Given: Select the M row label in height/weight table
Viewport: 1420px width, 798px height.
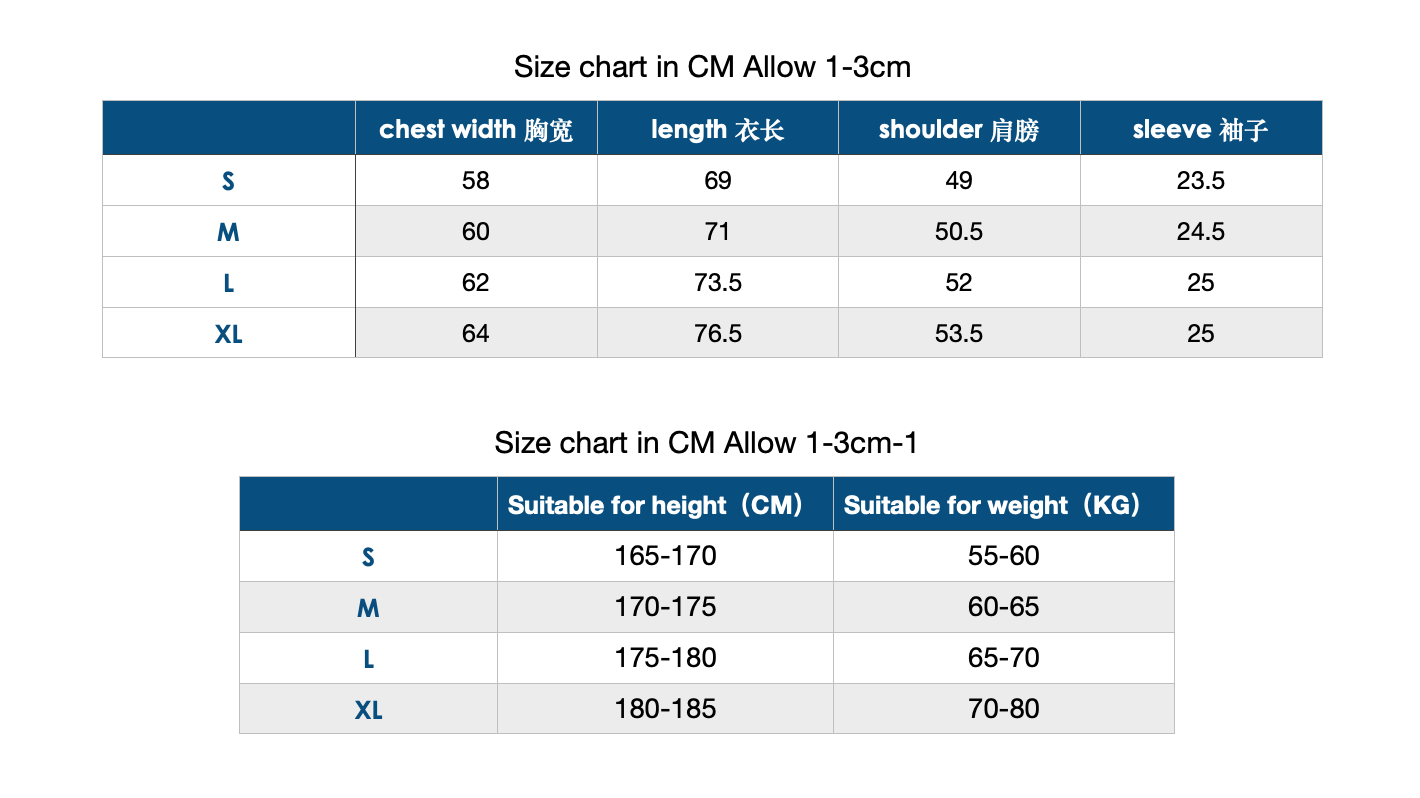Looking at the screenshot, I should pyautogui.click(x=368, y=608).
